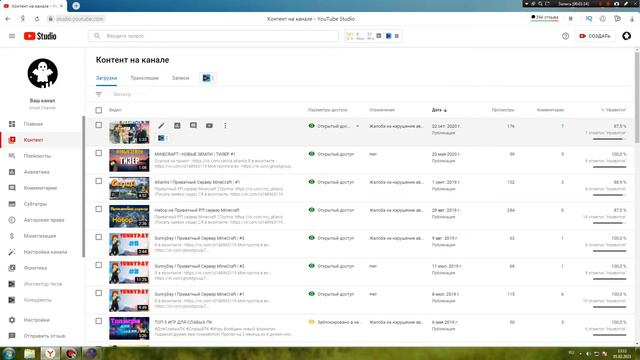Viewport: 640px width, 360px height.
Task: Click browser address bar studio.youtube.com
Action: [80, 19]
